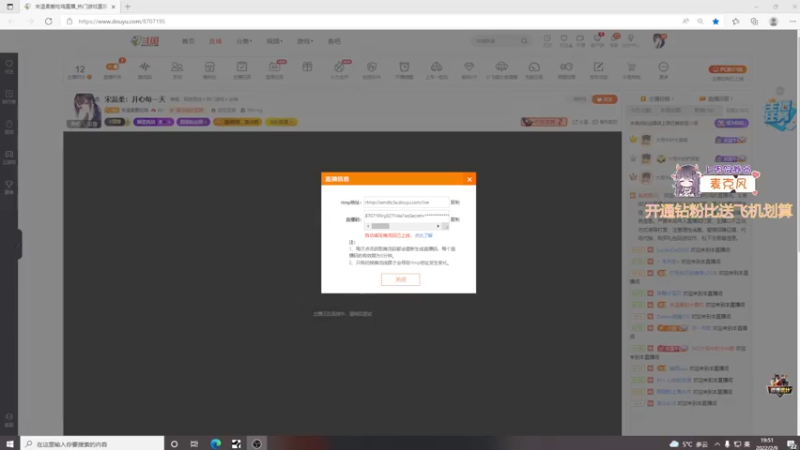The image size is (800, 450).
Task: Collapse the left sidebar handle
Action: 18,244
